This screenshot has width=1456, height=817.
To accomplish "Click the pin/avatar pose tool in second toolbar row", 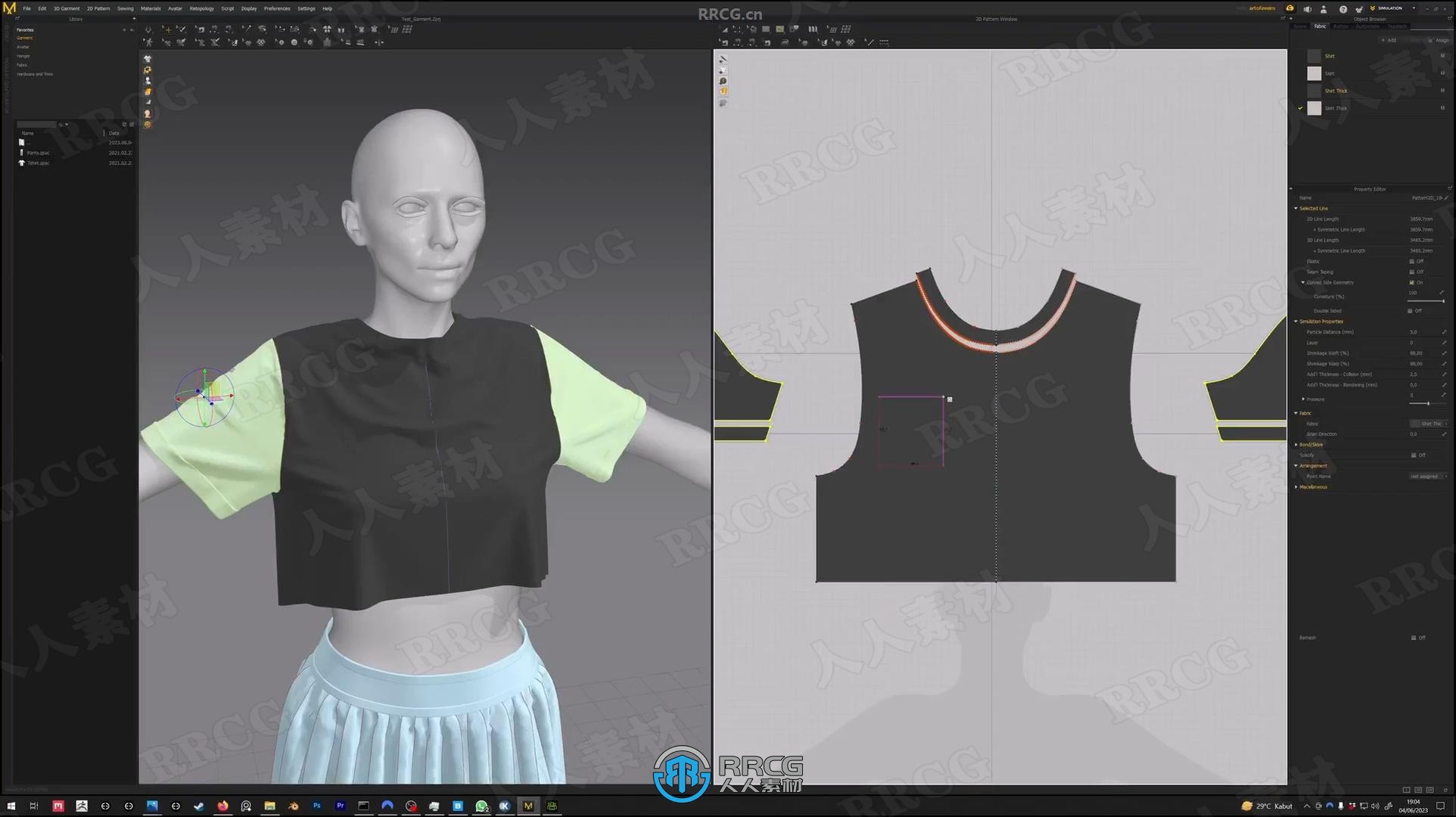I will (149, 42).
